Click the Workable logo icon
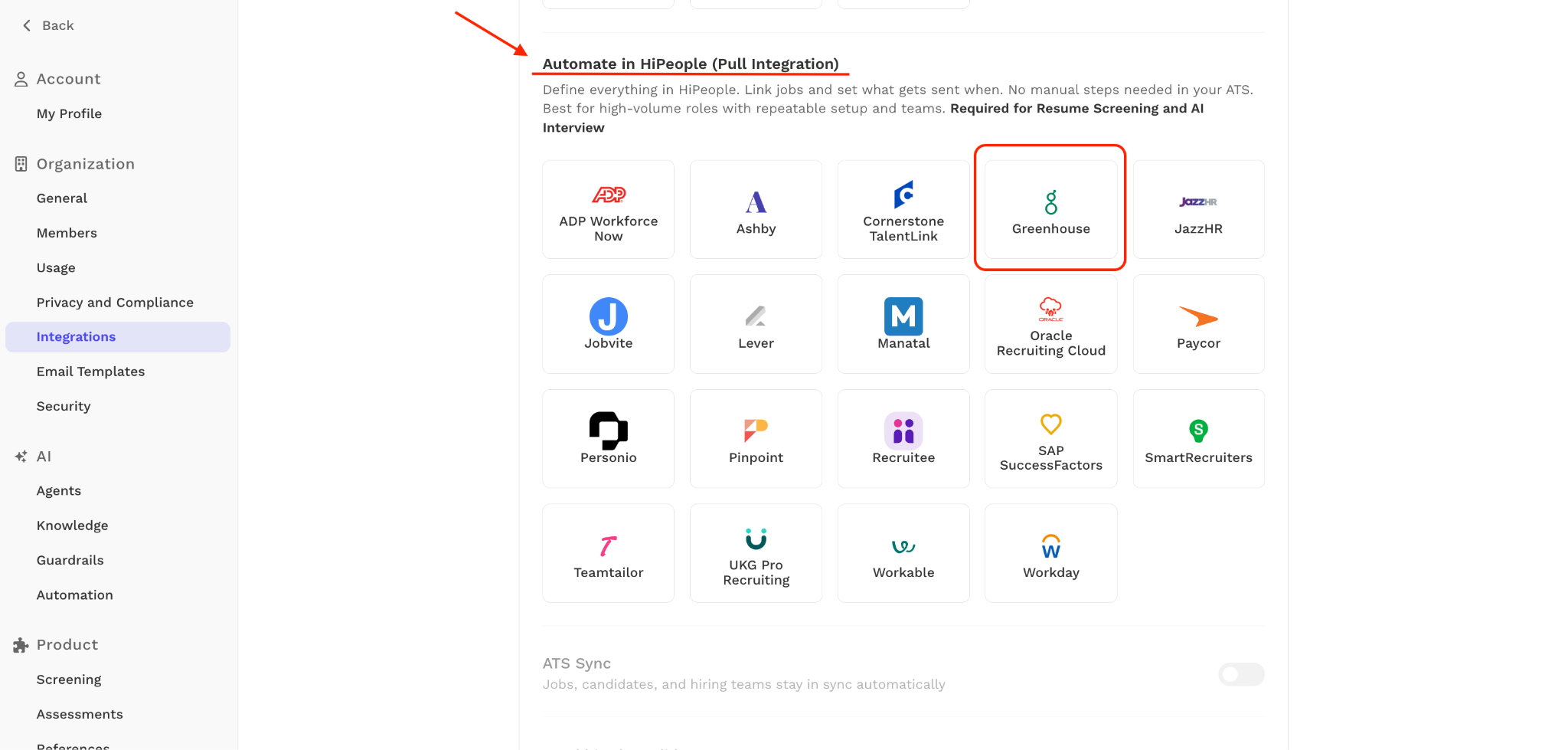 tap(903, 546)
